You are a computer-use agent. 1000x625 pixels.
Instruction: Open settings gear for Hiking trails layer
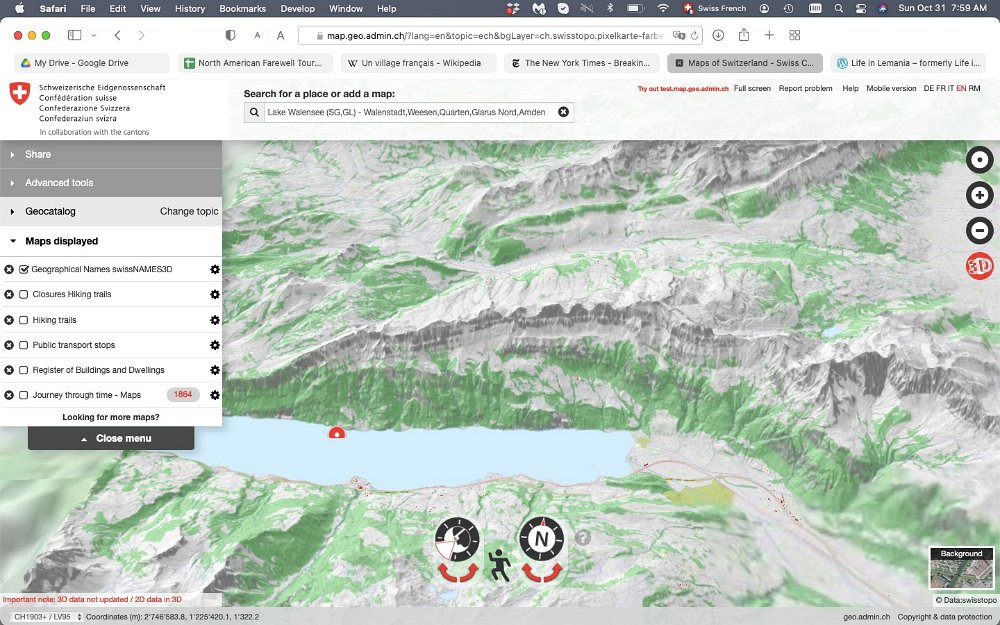(214, 320)
